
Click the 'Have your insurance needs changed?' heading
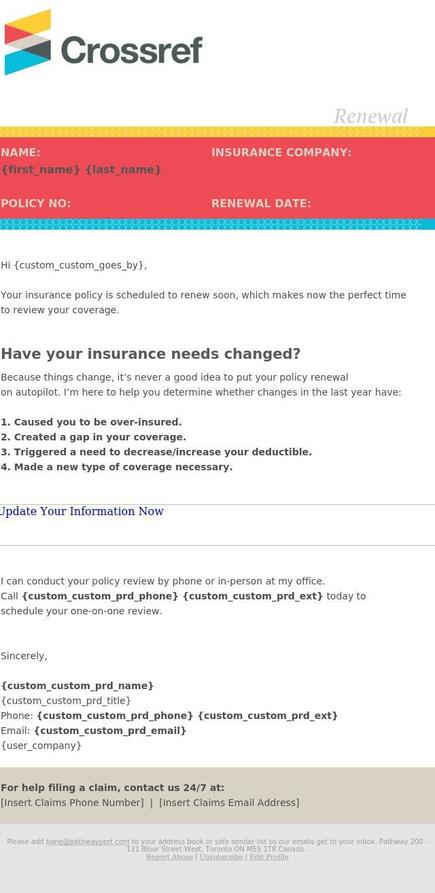tap(151, 354)
